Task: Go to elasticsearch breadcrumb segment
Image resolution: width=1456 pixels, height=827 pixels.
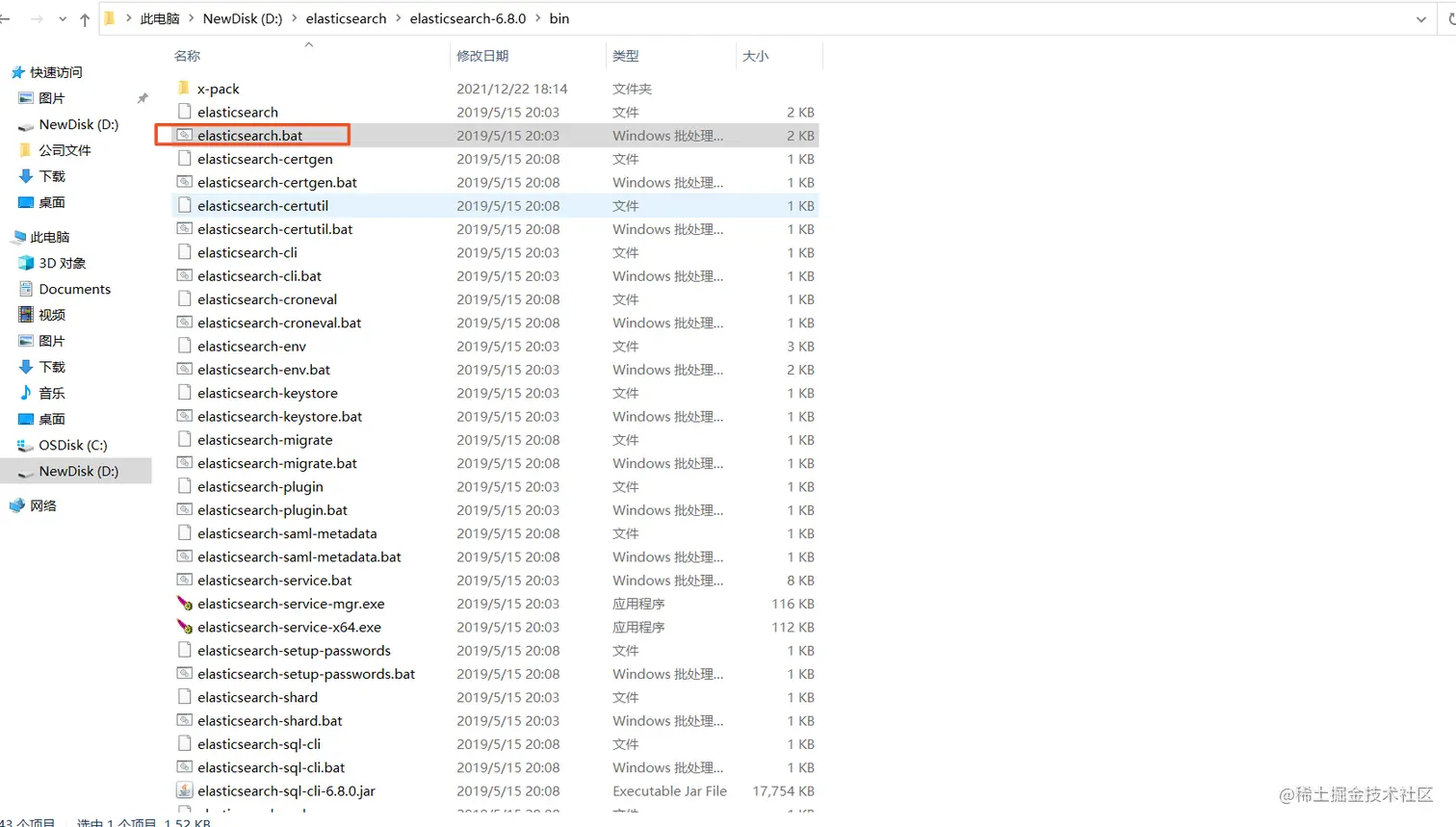Action: (346, 18)
